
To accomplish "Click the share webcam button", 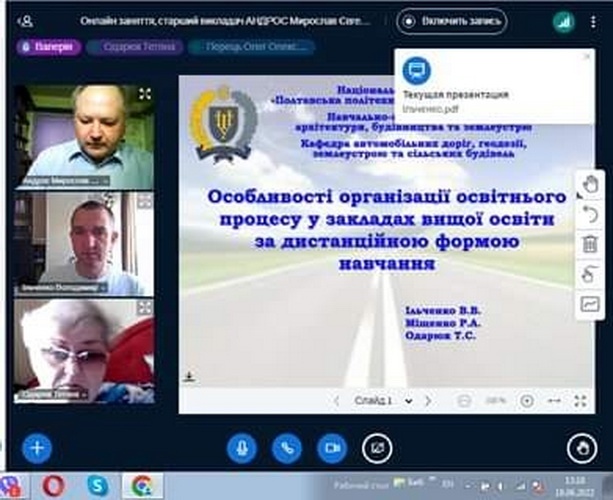I will coord(332,448).
